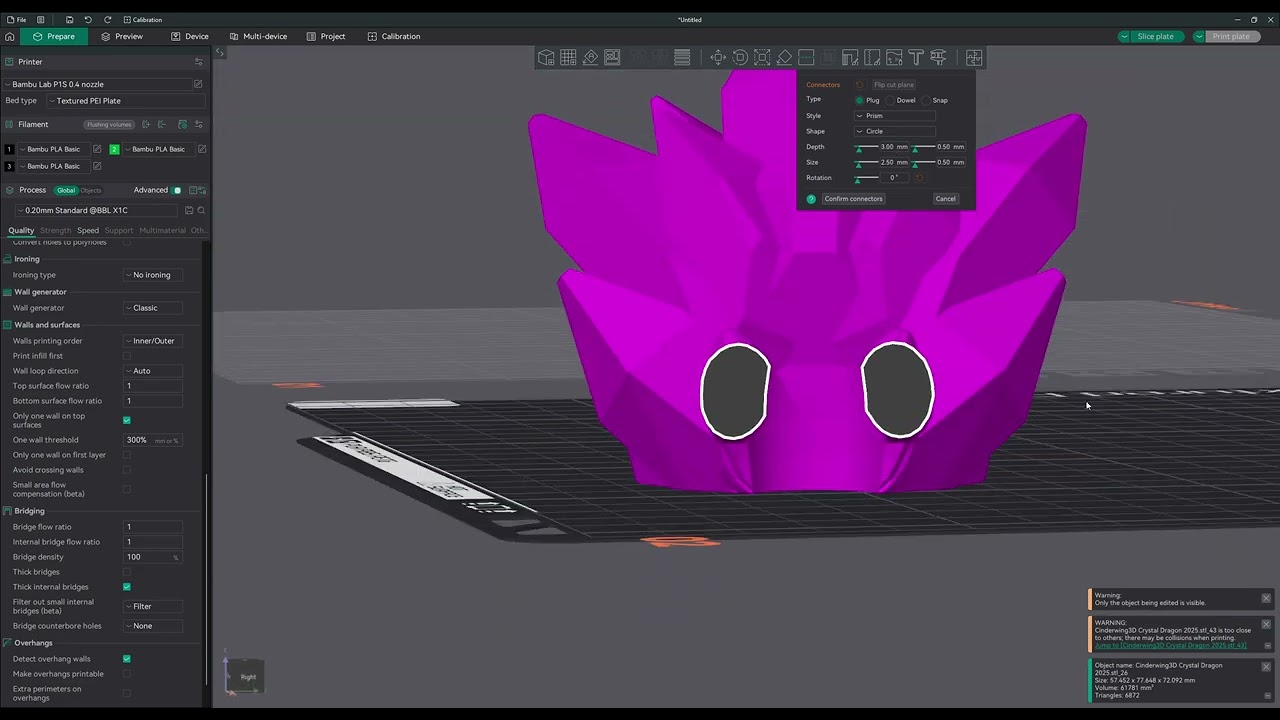Click the Add model cube icon

click(x=546, y=57)
